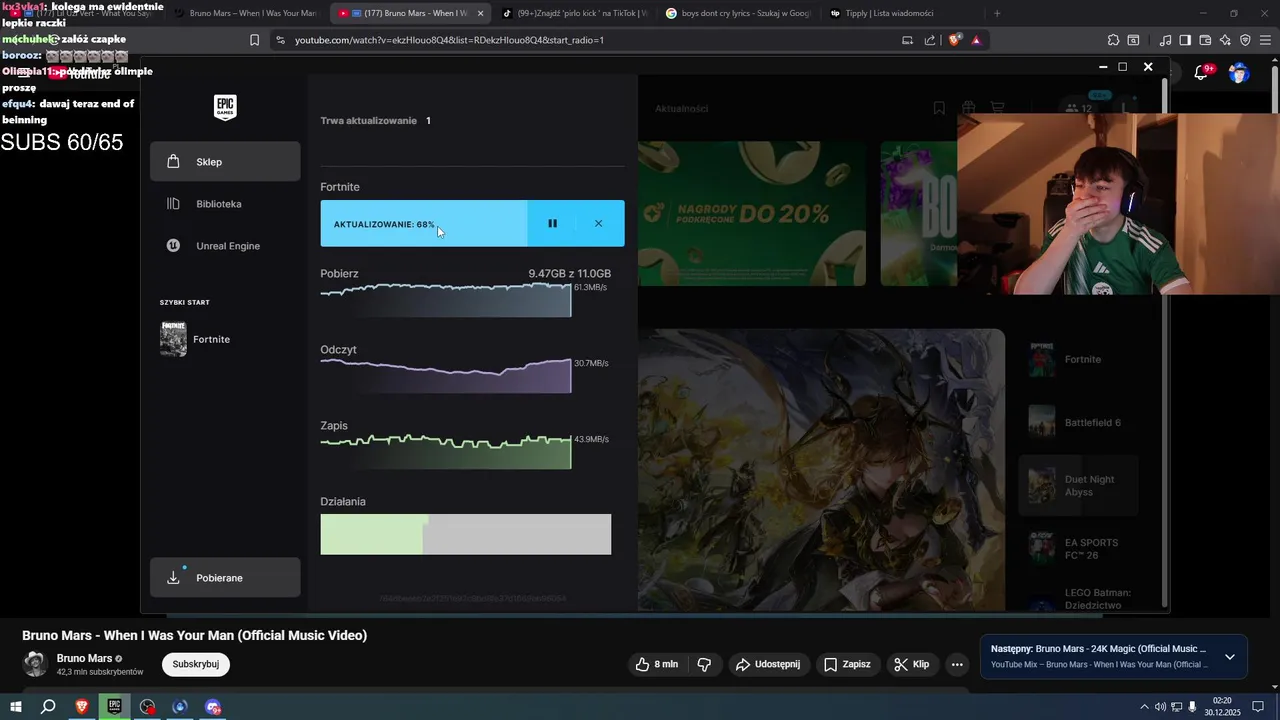Switch to the TikTok 'pirlo kick' tab
1280x720 pixels.
[x=574, y=13]
